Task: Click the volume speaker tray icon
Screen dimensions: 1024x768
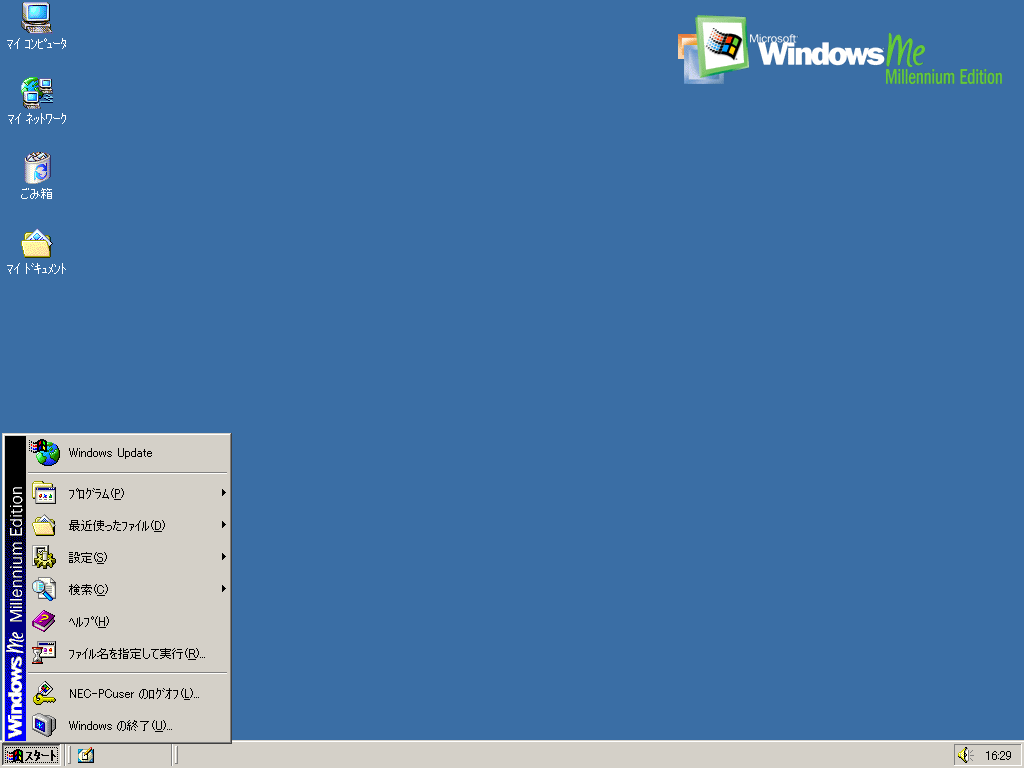Action: point(966,756)
